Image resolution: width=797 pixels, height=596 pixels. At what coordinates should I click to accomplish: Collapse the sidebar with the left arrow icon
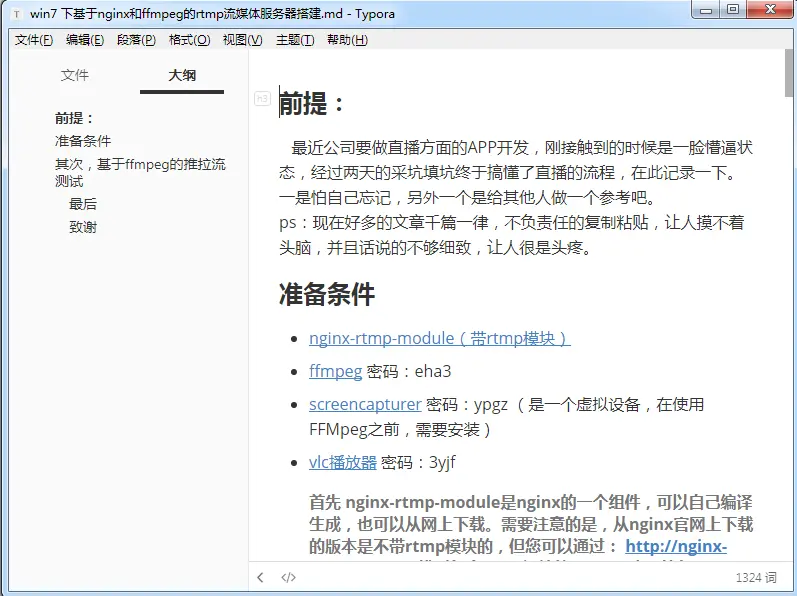click(x=260, y=577)
